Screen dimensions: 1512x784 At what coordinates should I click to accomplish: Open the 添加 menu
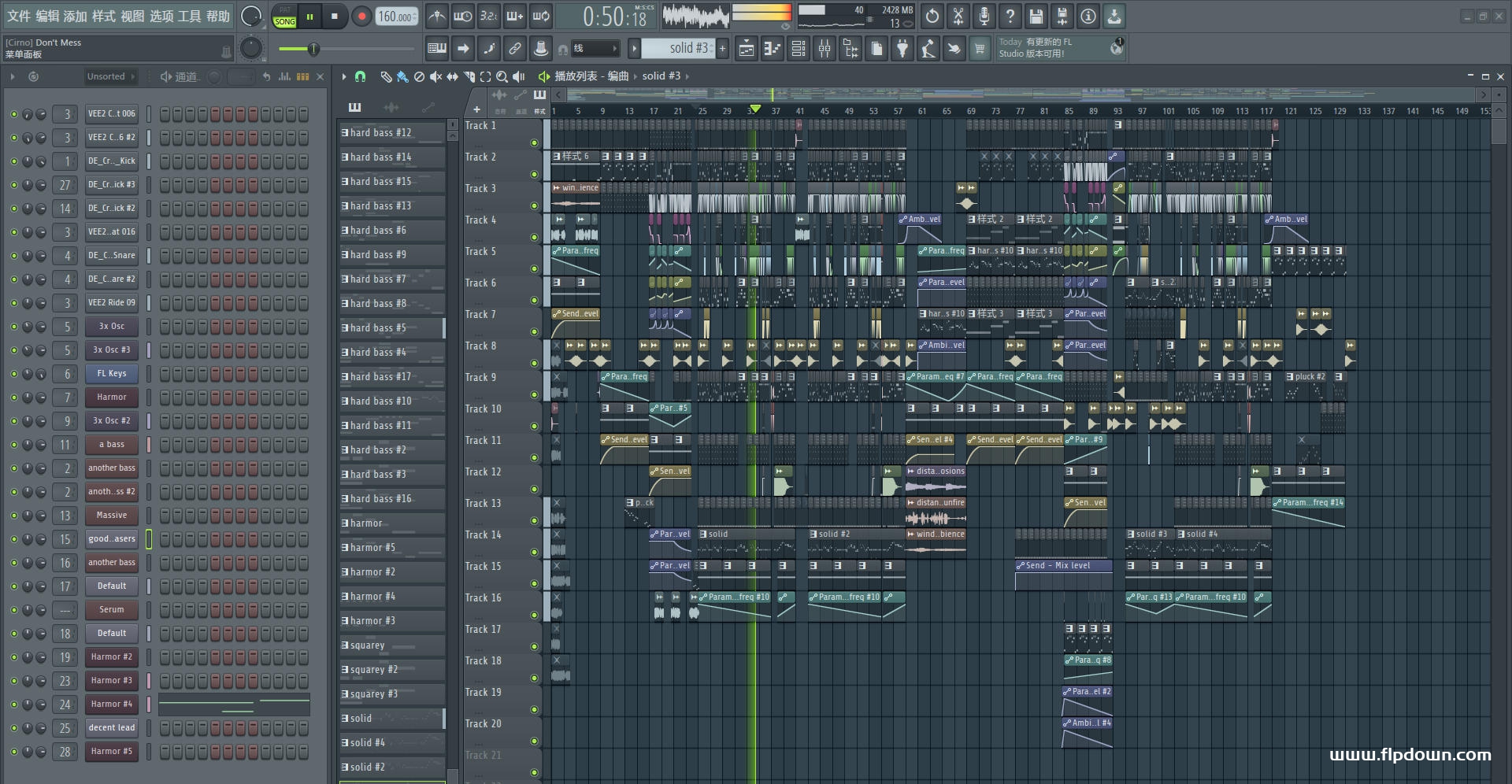(x=76, y=16)
